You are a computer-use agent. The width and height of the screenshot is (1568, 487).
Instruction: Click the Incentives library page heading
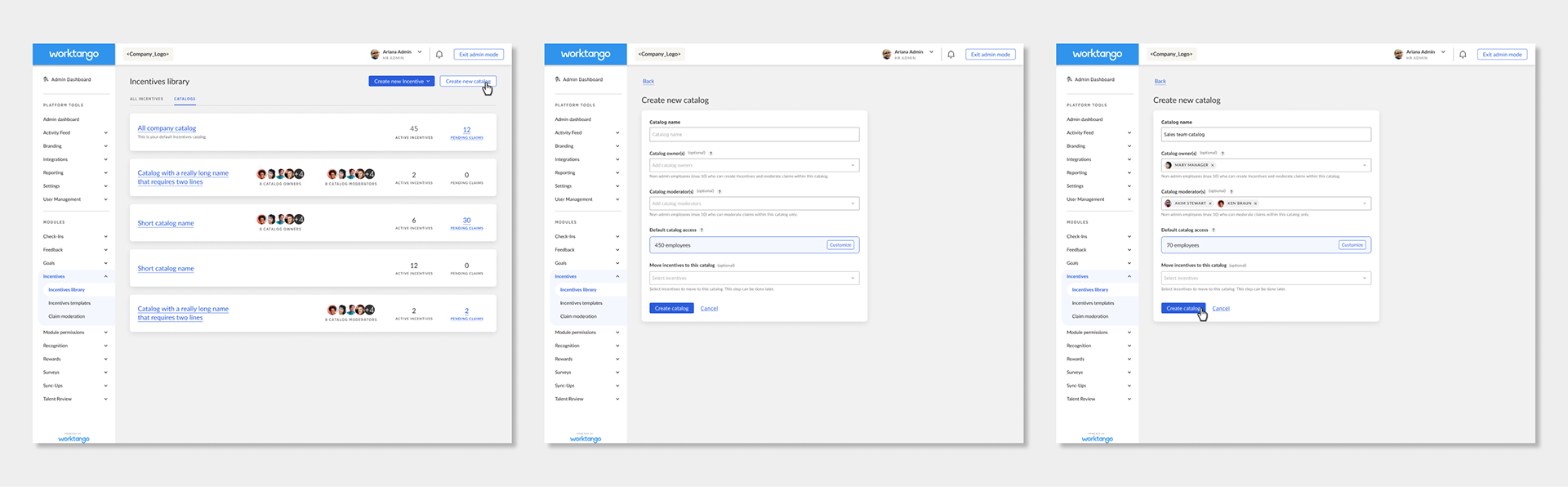click(159, 82)
